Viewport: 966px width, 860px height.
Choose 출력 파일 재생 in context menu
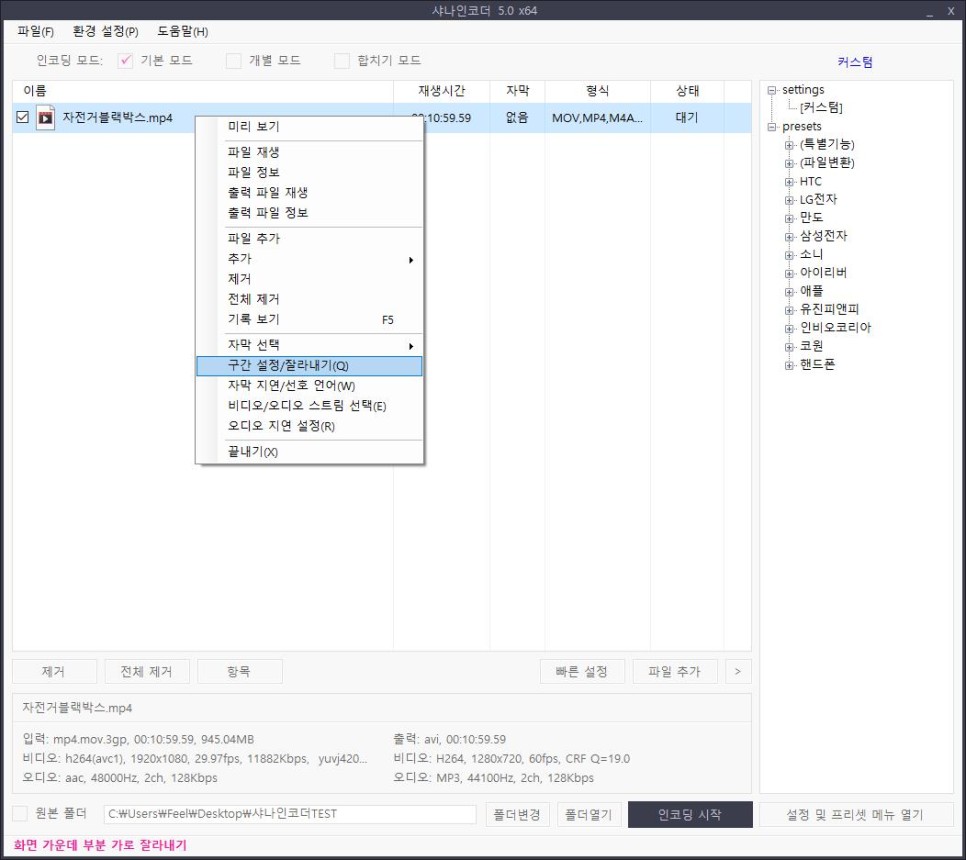(x=310, y=192)
